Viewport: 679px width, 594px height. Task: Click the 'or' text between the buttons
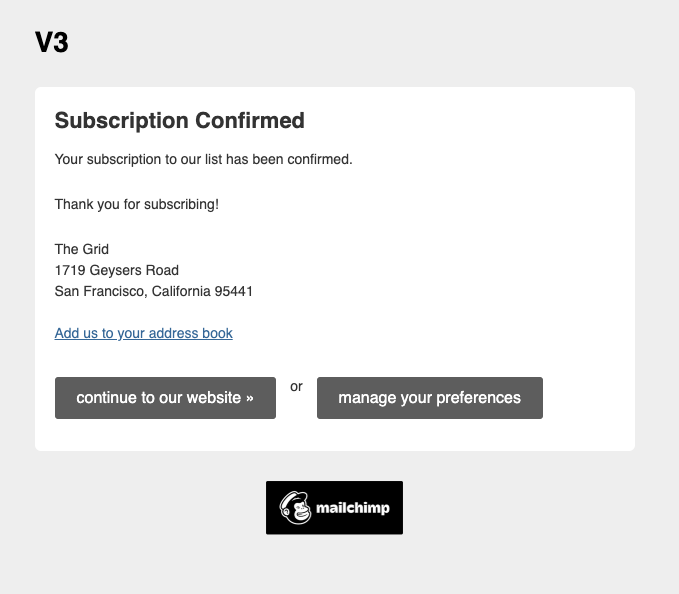[x=296, y=386]
